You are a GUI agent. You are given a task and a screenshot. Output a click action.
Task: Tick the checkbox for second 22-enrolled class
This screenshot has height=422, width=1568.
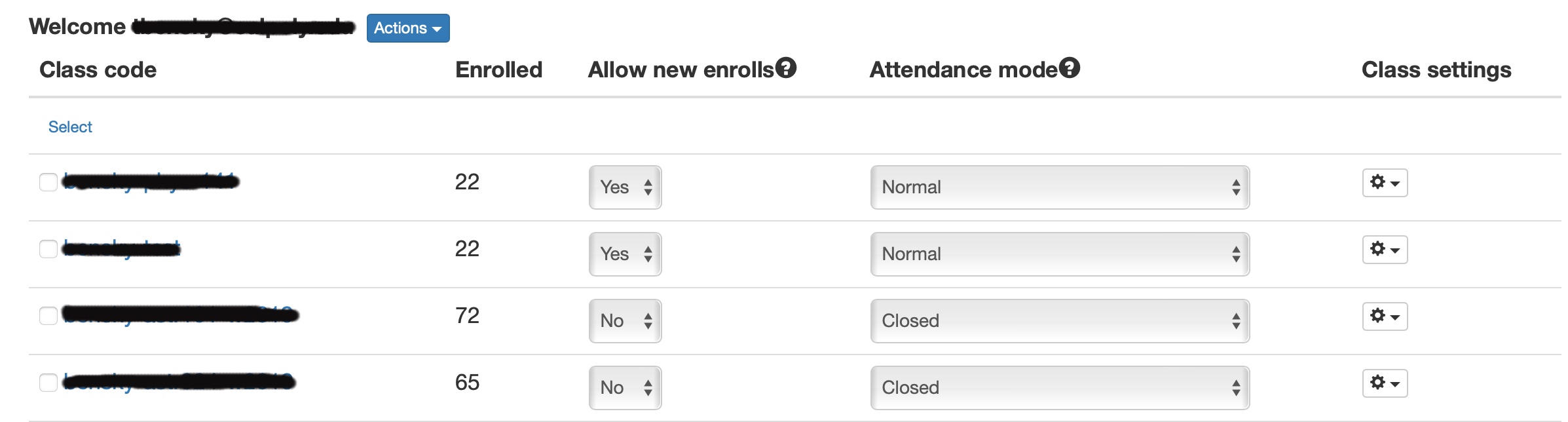[x=48, y=249]
